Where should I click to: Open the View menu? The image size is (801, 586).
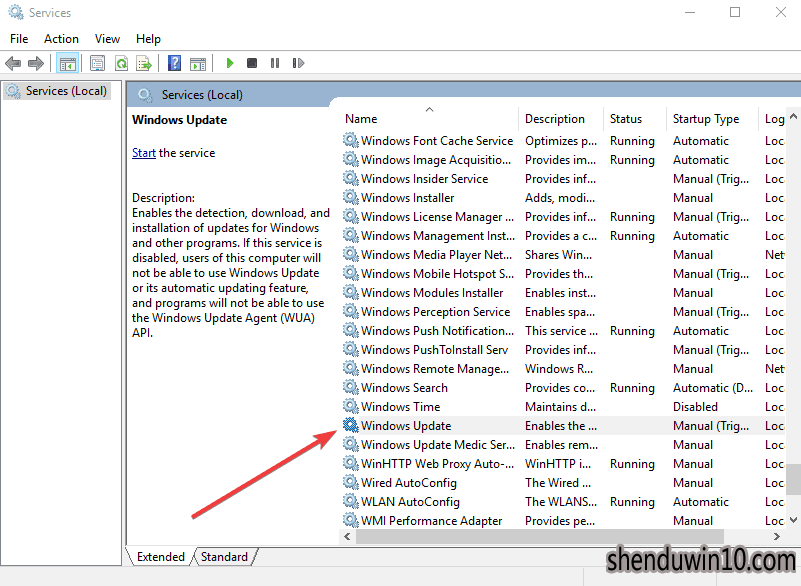coord(107,39)
